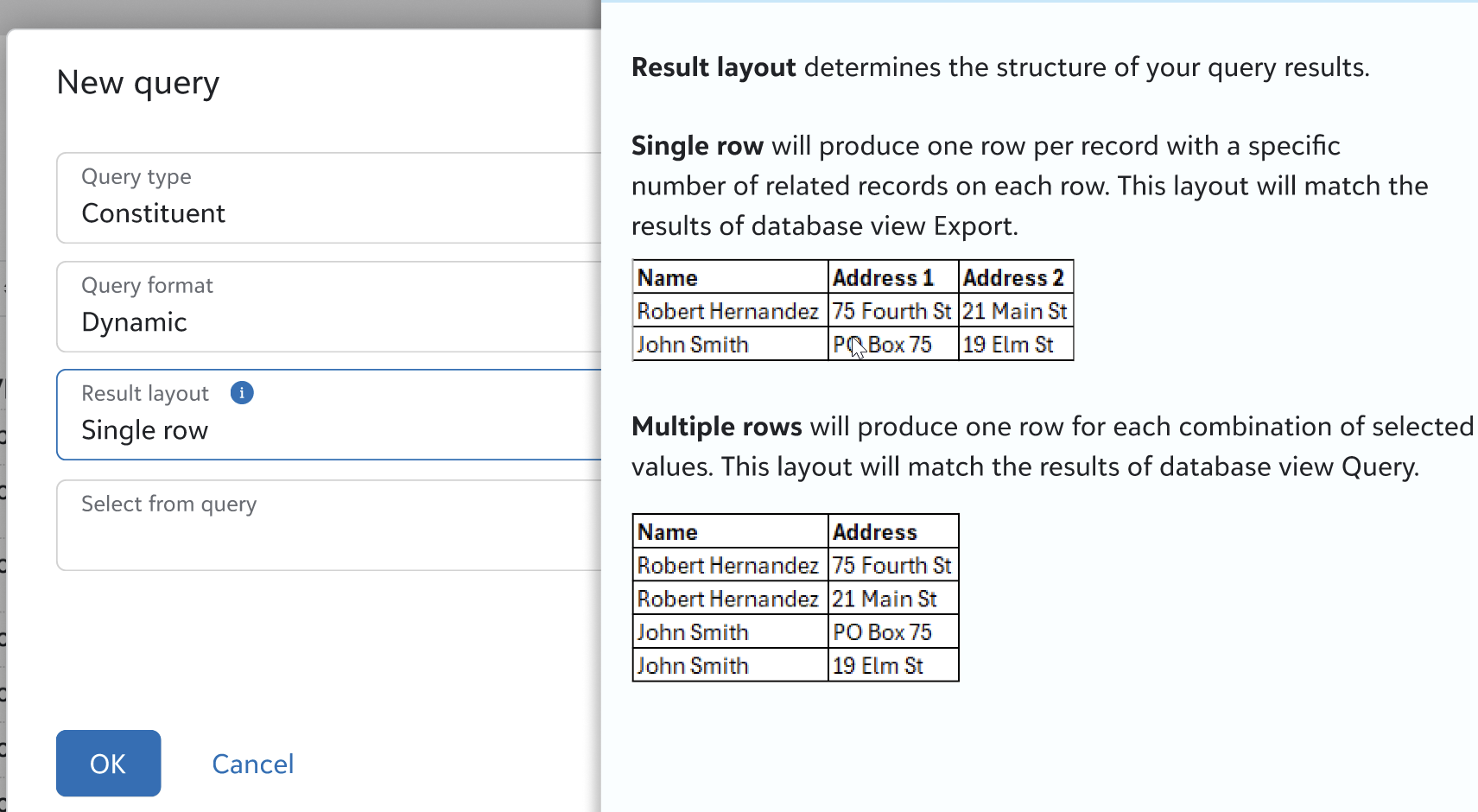Select the Address 1 column header
The height and width of the screenshot is (812, 1478).
[x=883, y=278]
